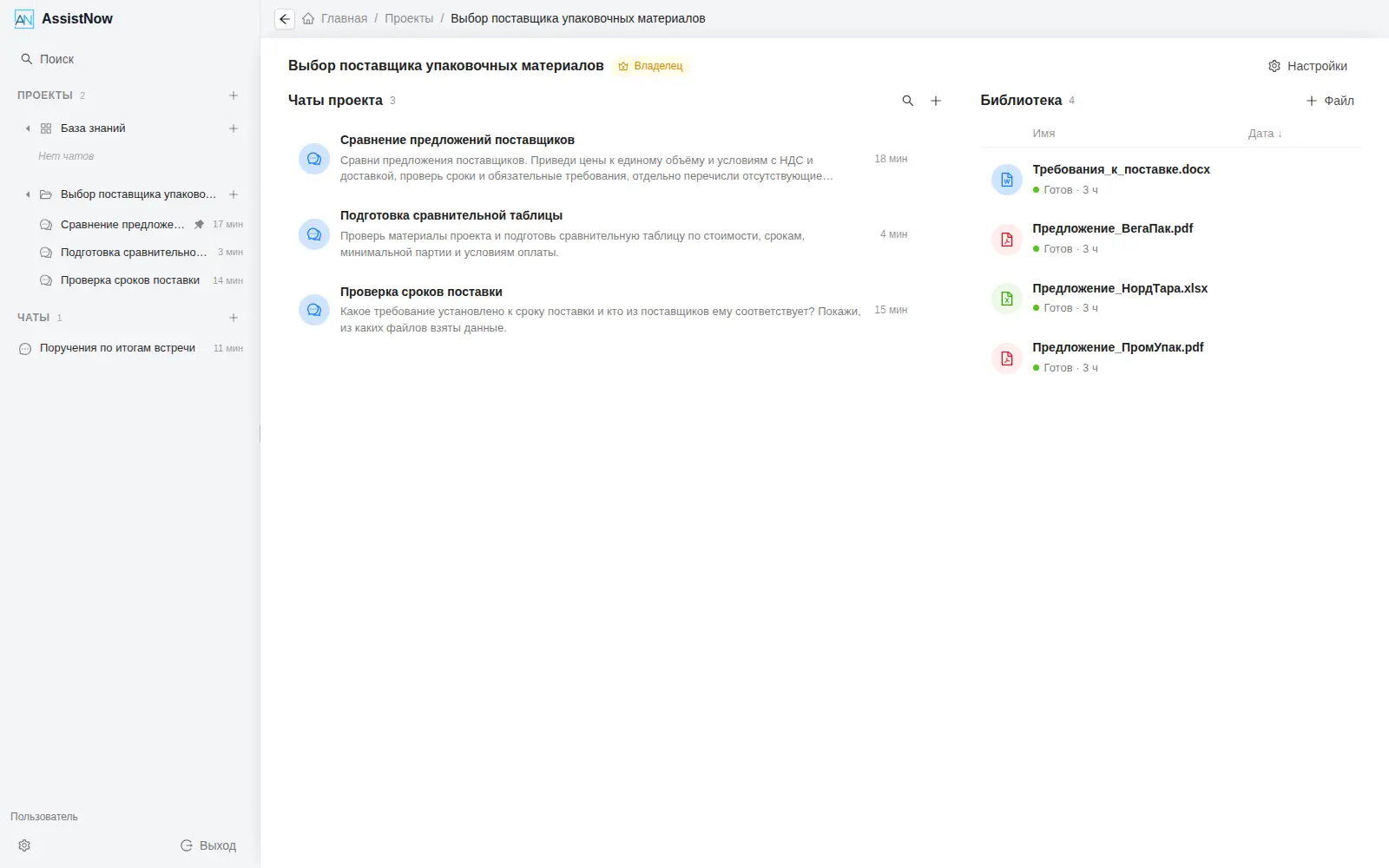Screen dimensions: 1389x868
Task: Open the sidebar search (Поиск)
Action: pyautogui.click(x=48, y=59)
